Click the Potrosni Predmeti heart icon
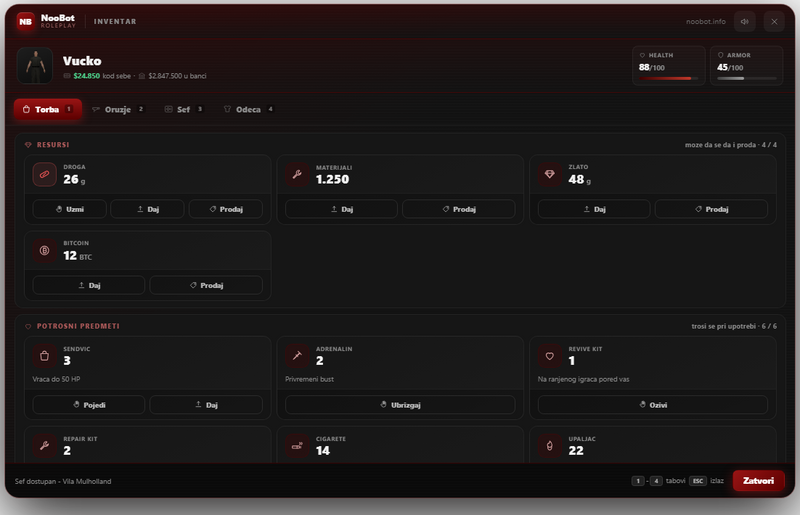This screenshot has width=800, height=515. tap(28, 326)
